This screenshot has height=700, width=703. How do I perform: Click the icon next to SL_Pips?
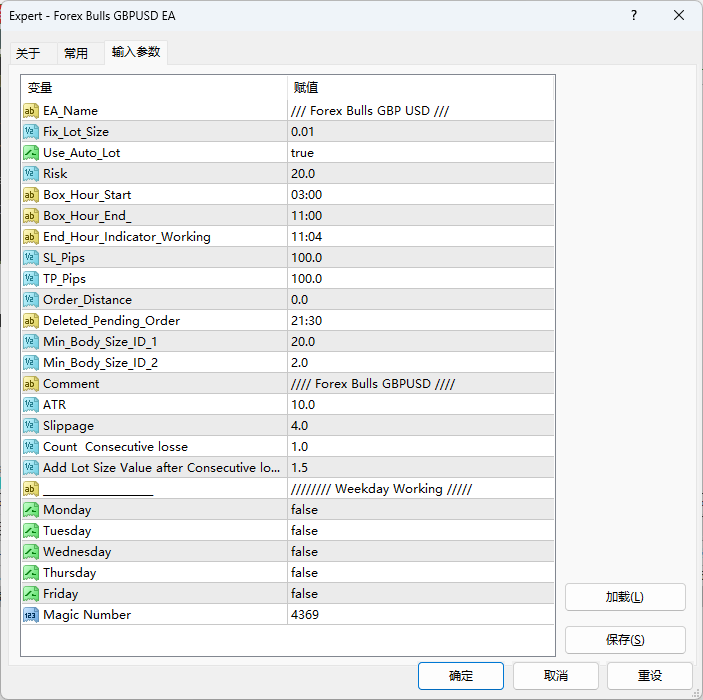coord(31,258)
